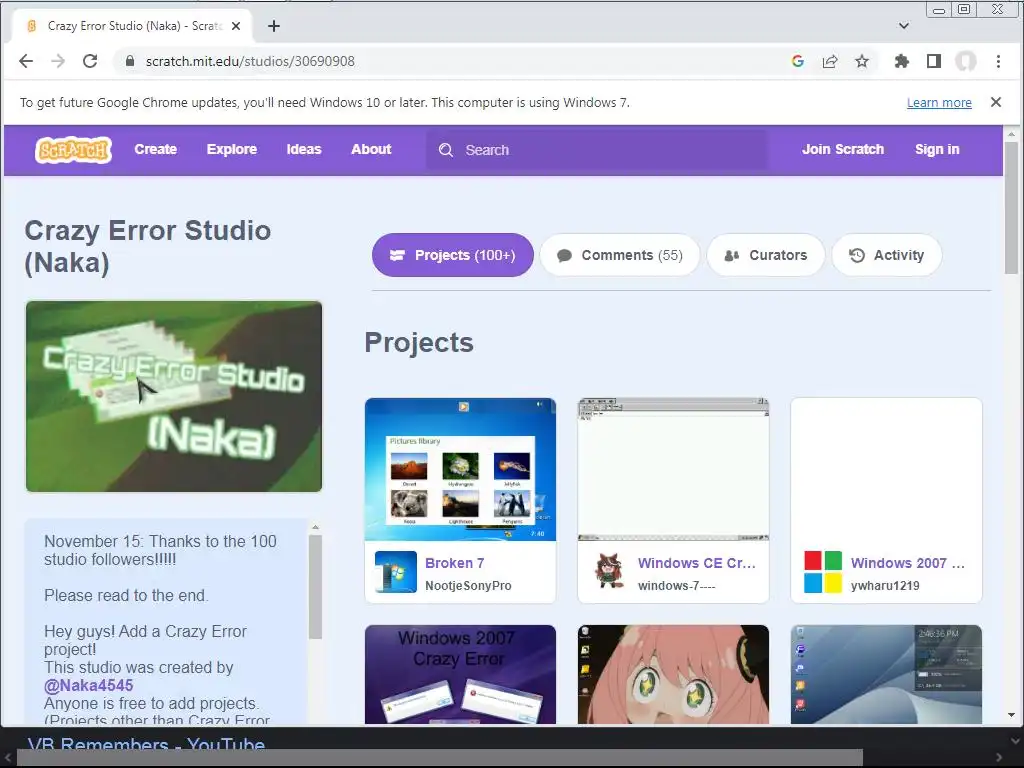Click the description box scrollbar thumb
1024x768 pixels.
(x=315, y=586)
